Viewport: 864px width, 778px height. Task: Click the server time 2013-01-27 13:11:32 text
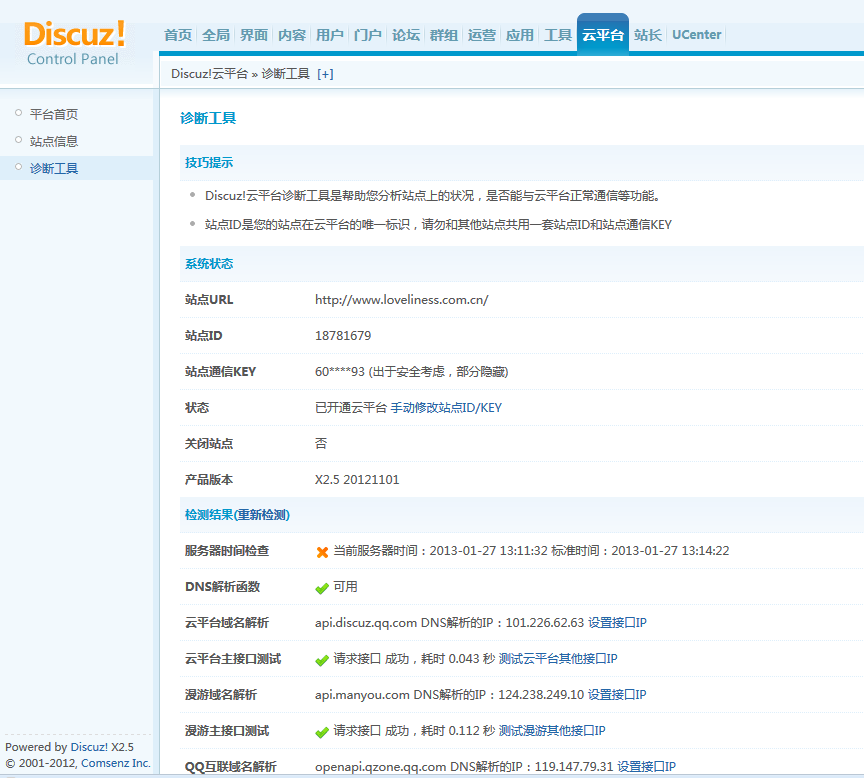coord(488,551)
